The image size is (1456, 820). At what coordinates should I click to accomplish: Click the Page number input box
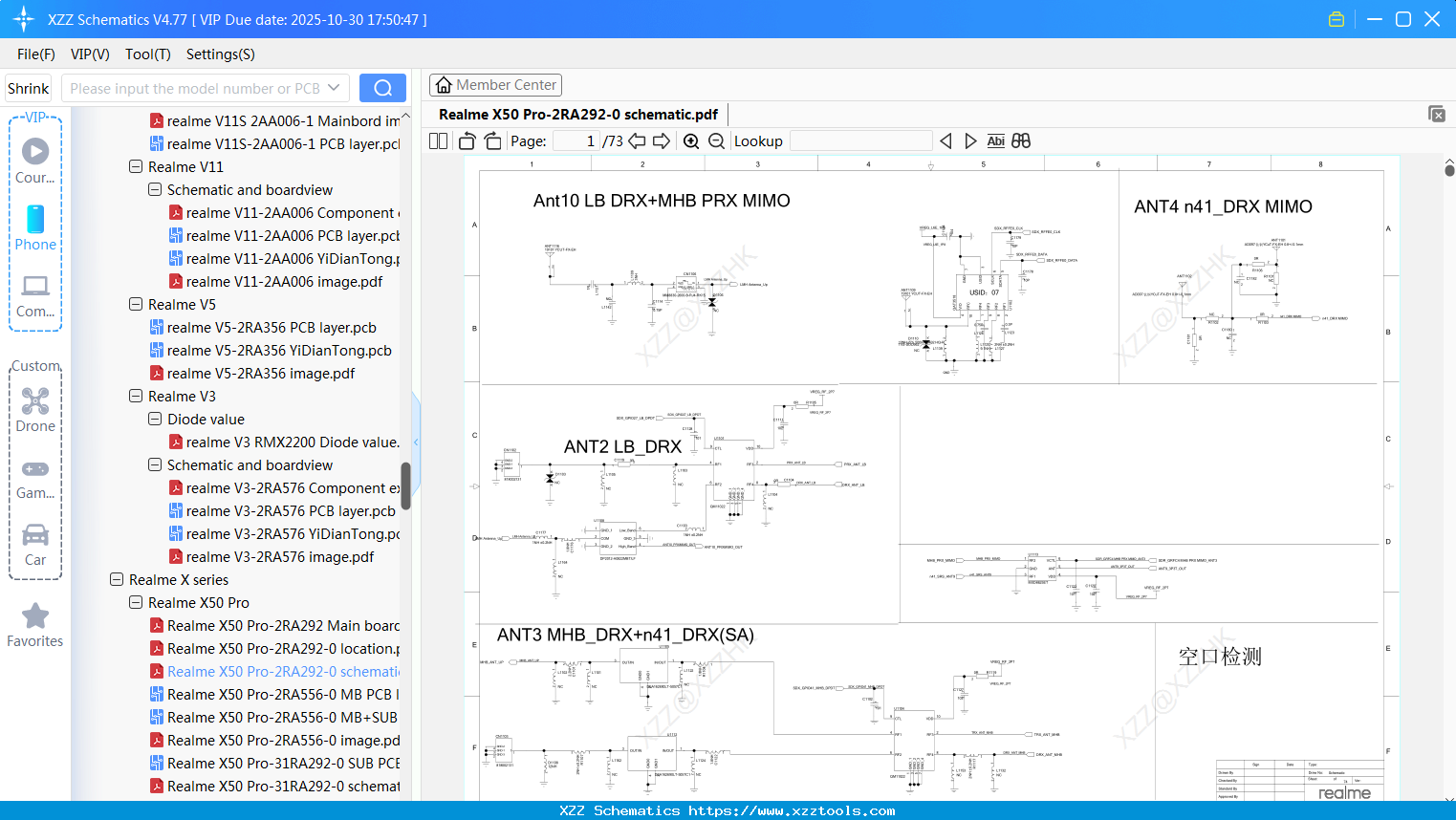[576, 141]
